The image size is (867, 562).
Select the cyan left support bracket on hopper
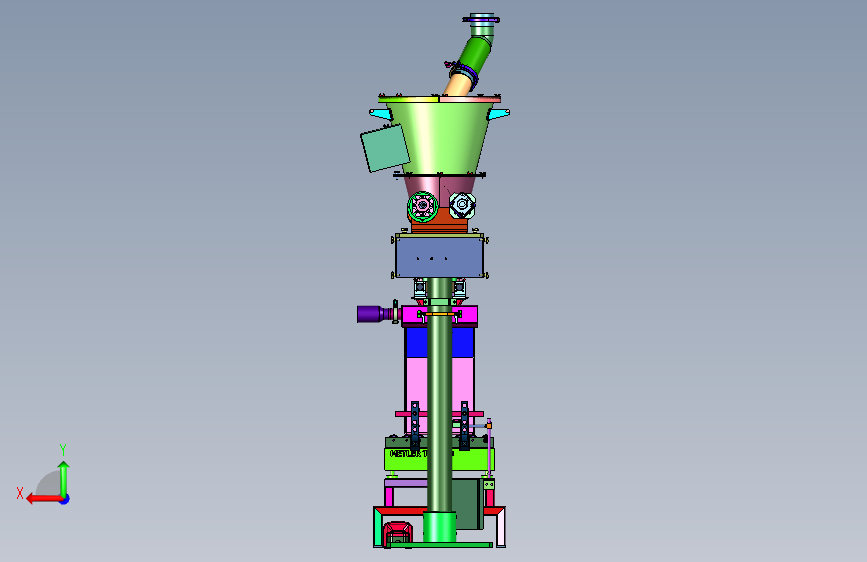coord(380,114)
